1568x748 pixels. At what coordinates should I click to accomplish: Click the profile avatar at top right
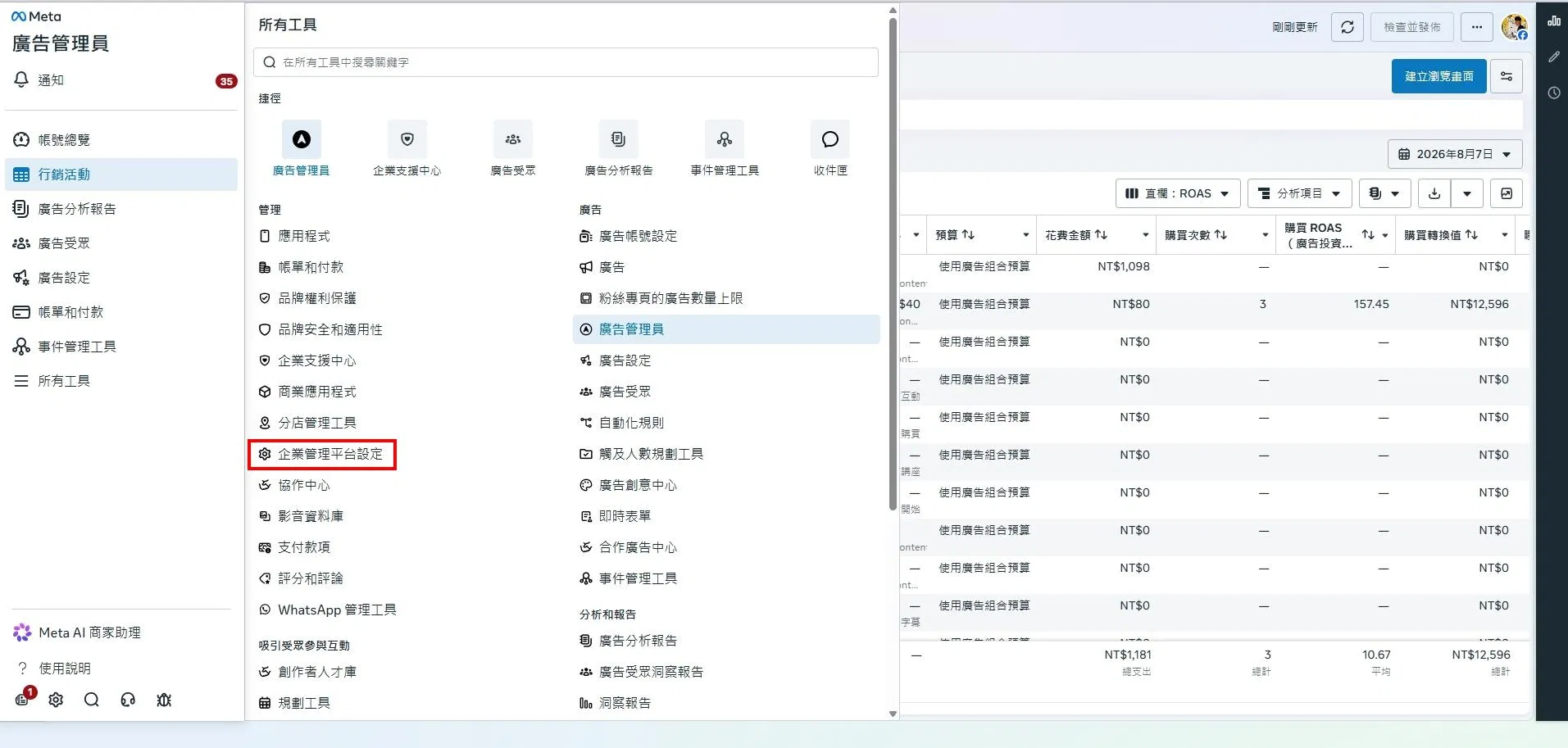click(x=1514, y=27)
